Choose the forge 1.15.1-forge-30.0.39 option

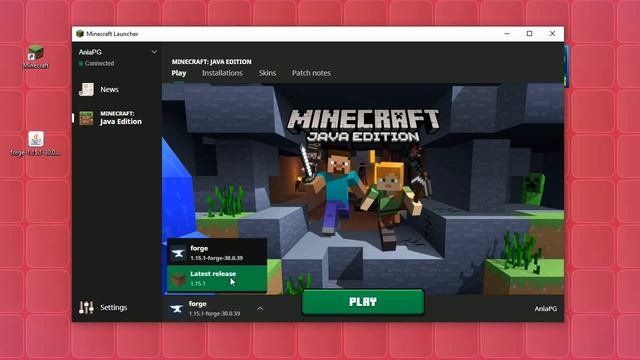(x=217, y=253)
